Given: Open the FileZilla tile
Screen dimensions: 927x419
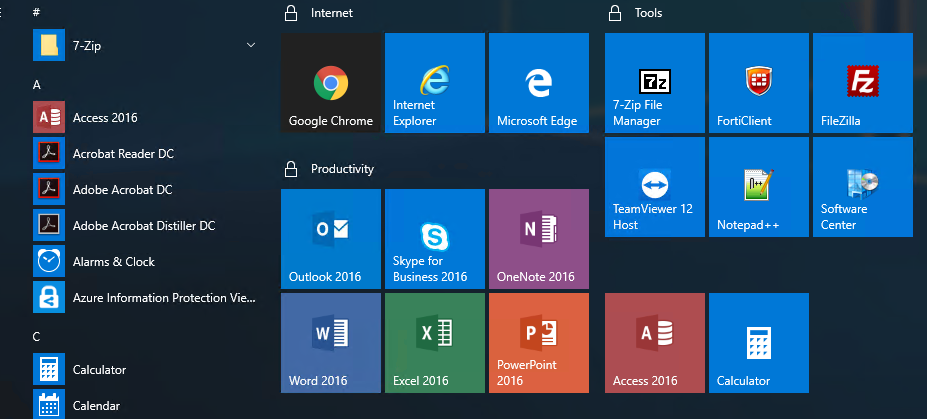Looking at the screenshot, I should 862,83.
